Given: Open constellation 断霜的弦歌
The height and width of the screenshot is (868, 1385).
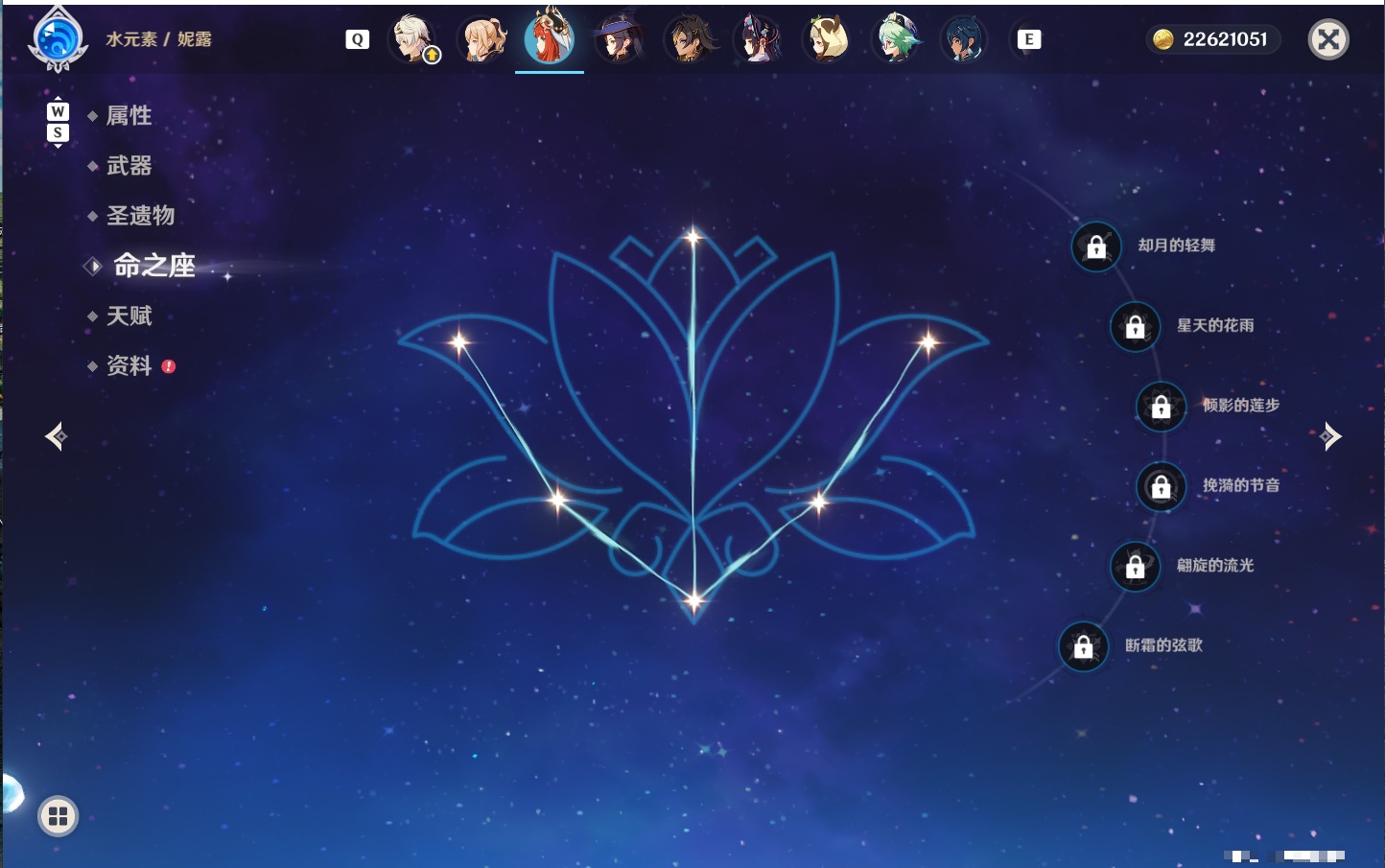Looking at the screenshot, I should pos(1163,645).
